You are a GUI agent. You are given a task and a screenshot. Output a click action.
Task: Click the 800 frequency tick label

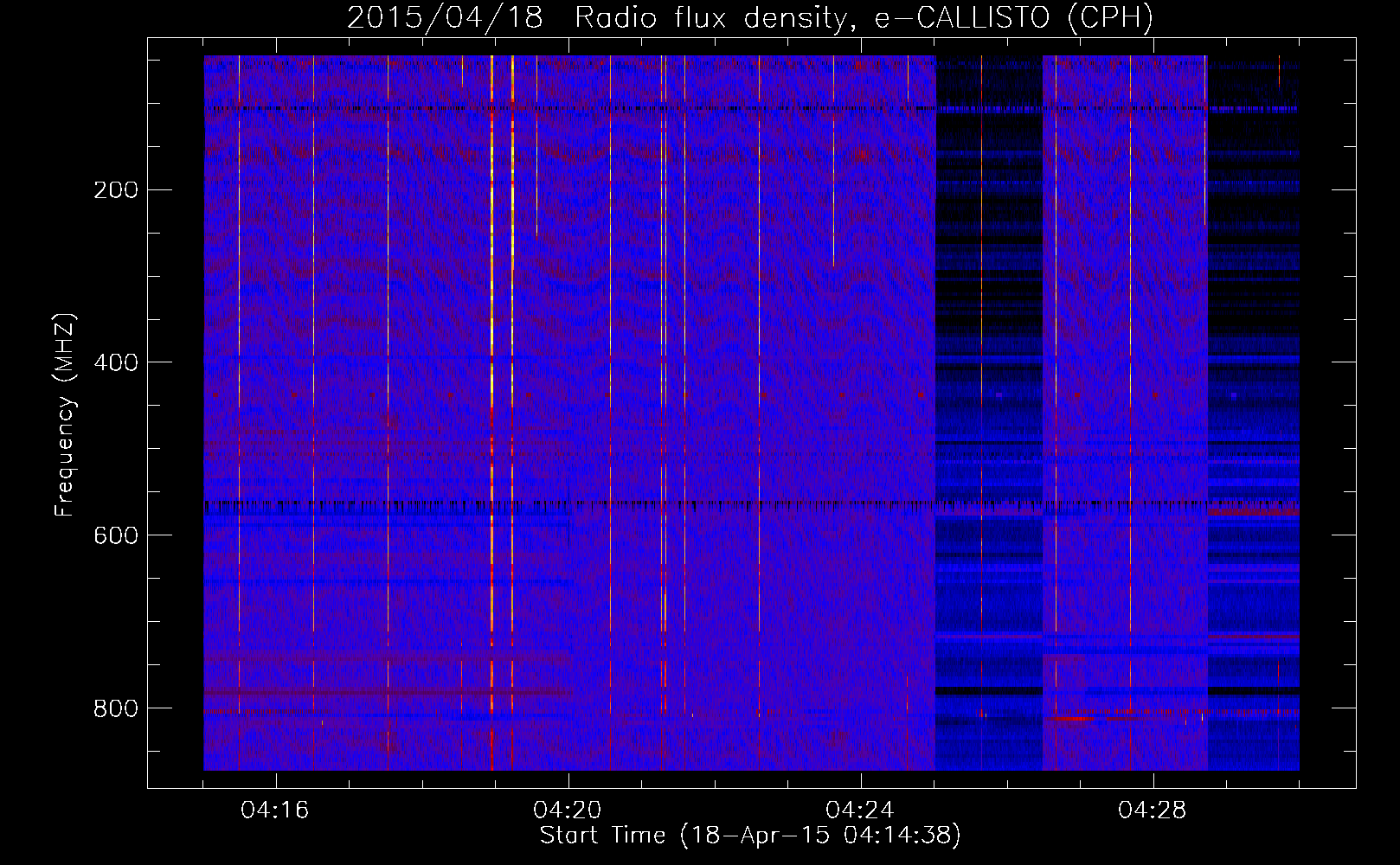(x=116, y=708)
